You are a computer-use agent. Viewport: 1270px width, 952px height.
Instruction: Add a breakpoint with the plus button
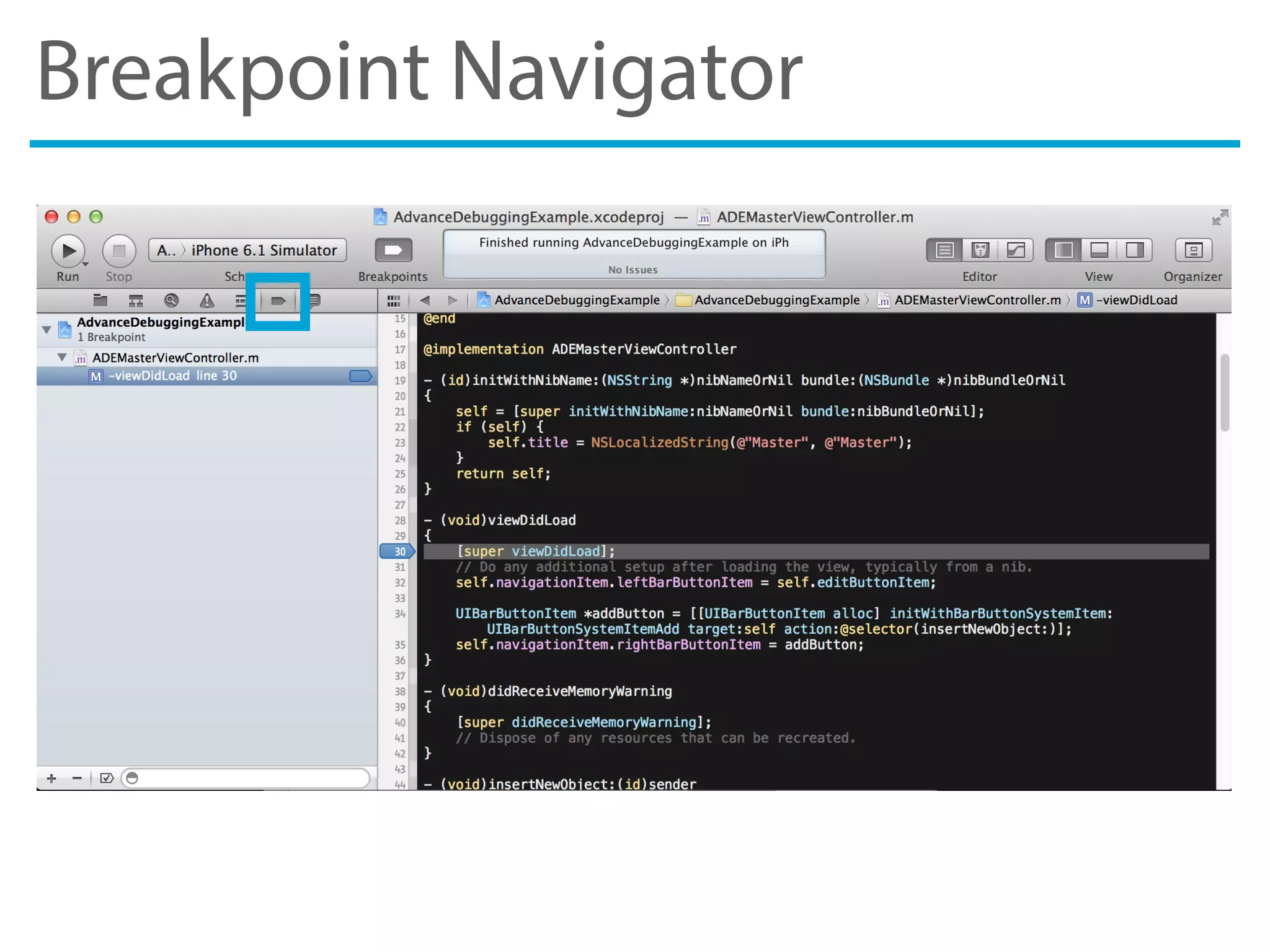pyautogui.click(x=51, y=778)
